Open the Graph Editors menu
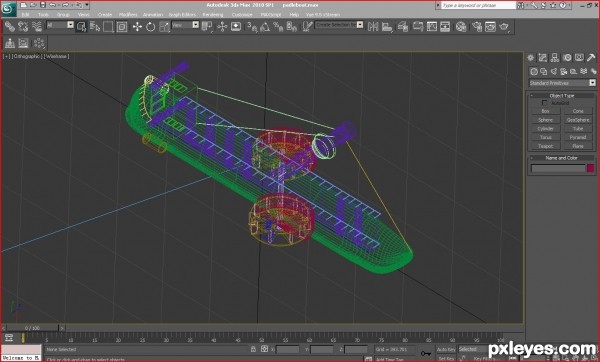Viewport: 600px width, 362px height. click(182, 15)
